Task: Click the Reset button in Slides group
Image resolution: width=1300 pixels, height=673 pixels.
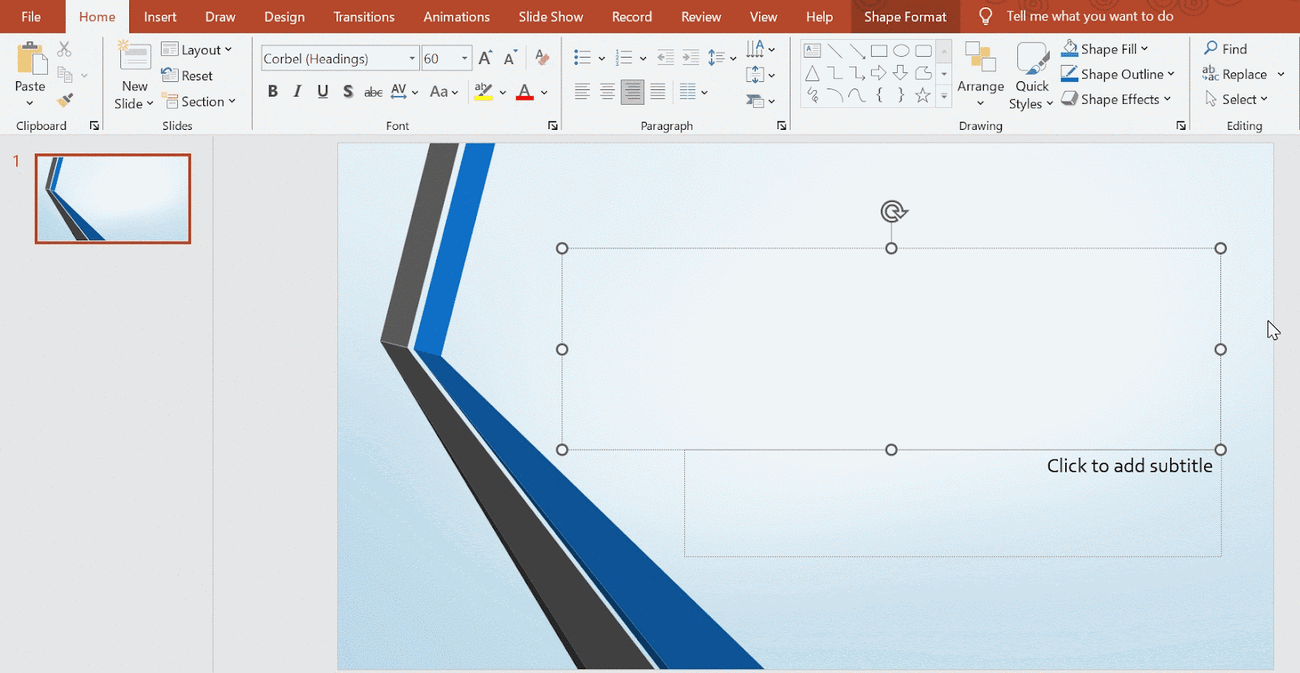Action: [187, 75]
